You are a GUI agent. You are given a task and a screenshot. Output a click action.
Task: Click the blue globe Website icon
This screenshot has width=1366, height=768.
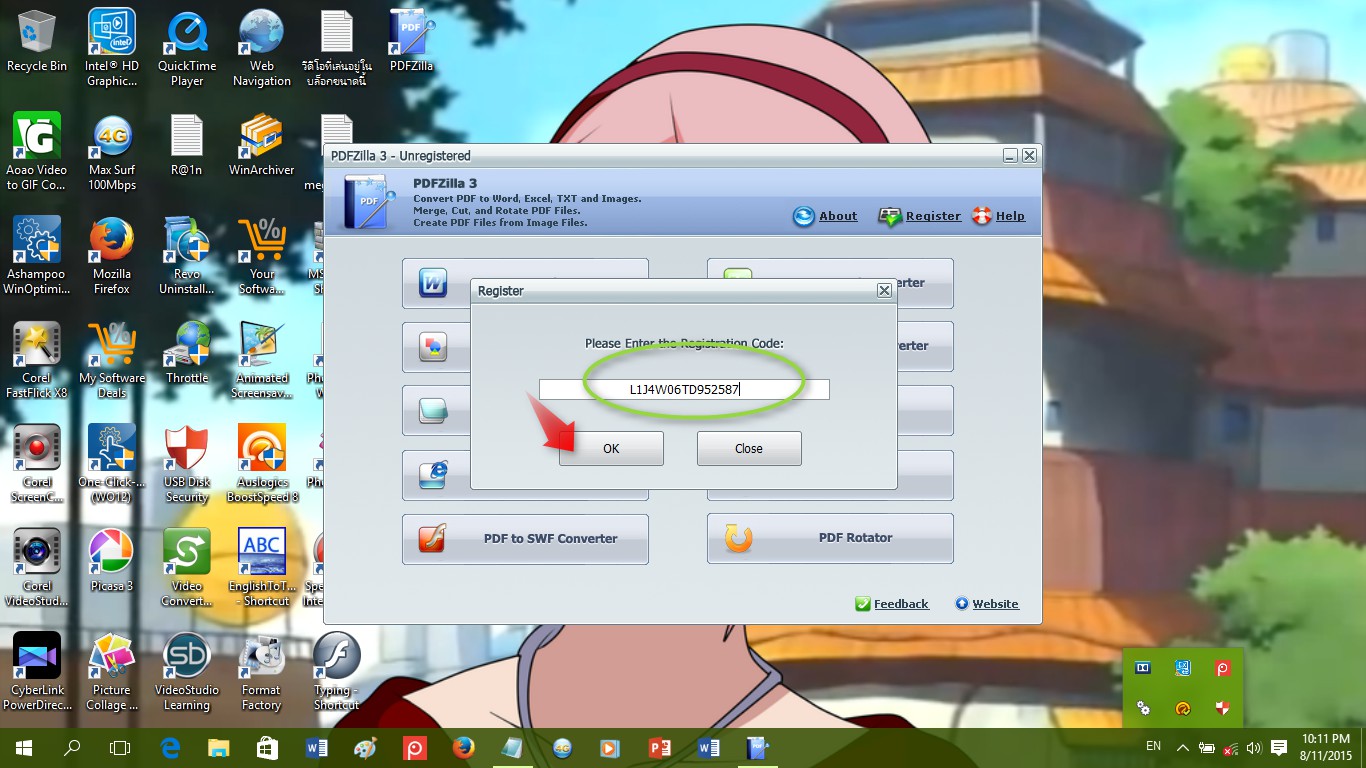(962, 604)
